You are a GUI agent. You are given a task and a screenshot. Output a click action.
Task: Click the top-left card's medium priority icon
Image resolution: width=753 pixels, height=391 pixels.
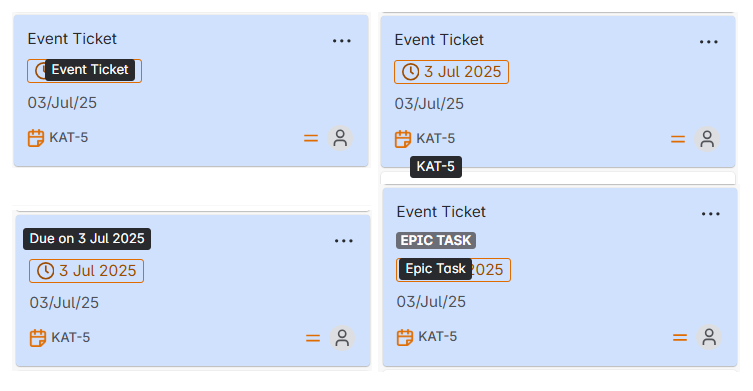click(311, 138)
